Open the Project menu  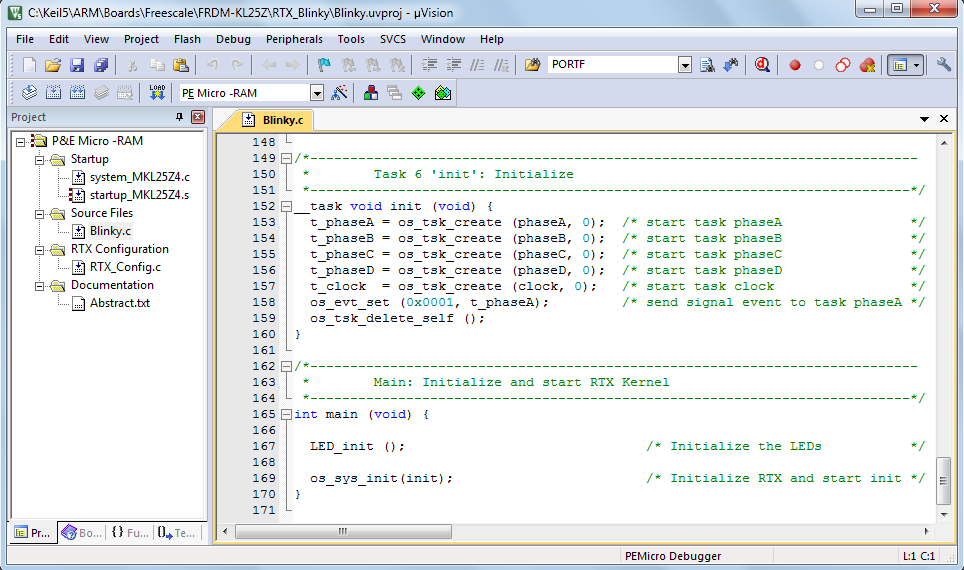(141, 39)
